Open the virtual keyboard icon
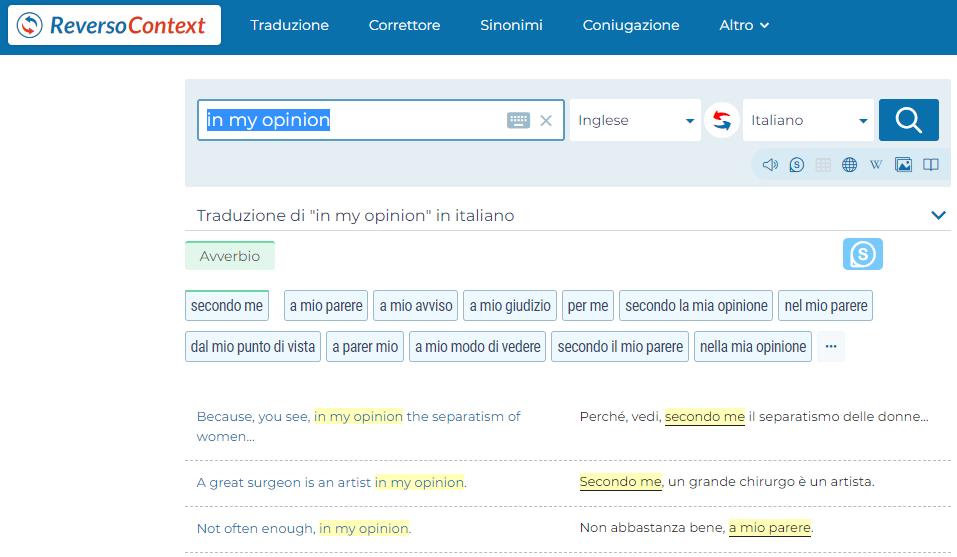The height and width of the screenshot is (557, 957). (x=518, y=121)
